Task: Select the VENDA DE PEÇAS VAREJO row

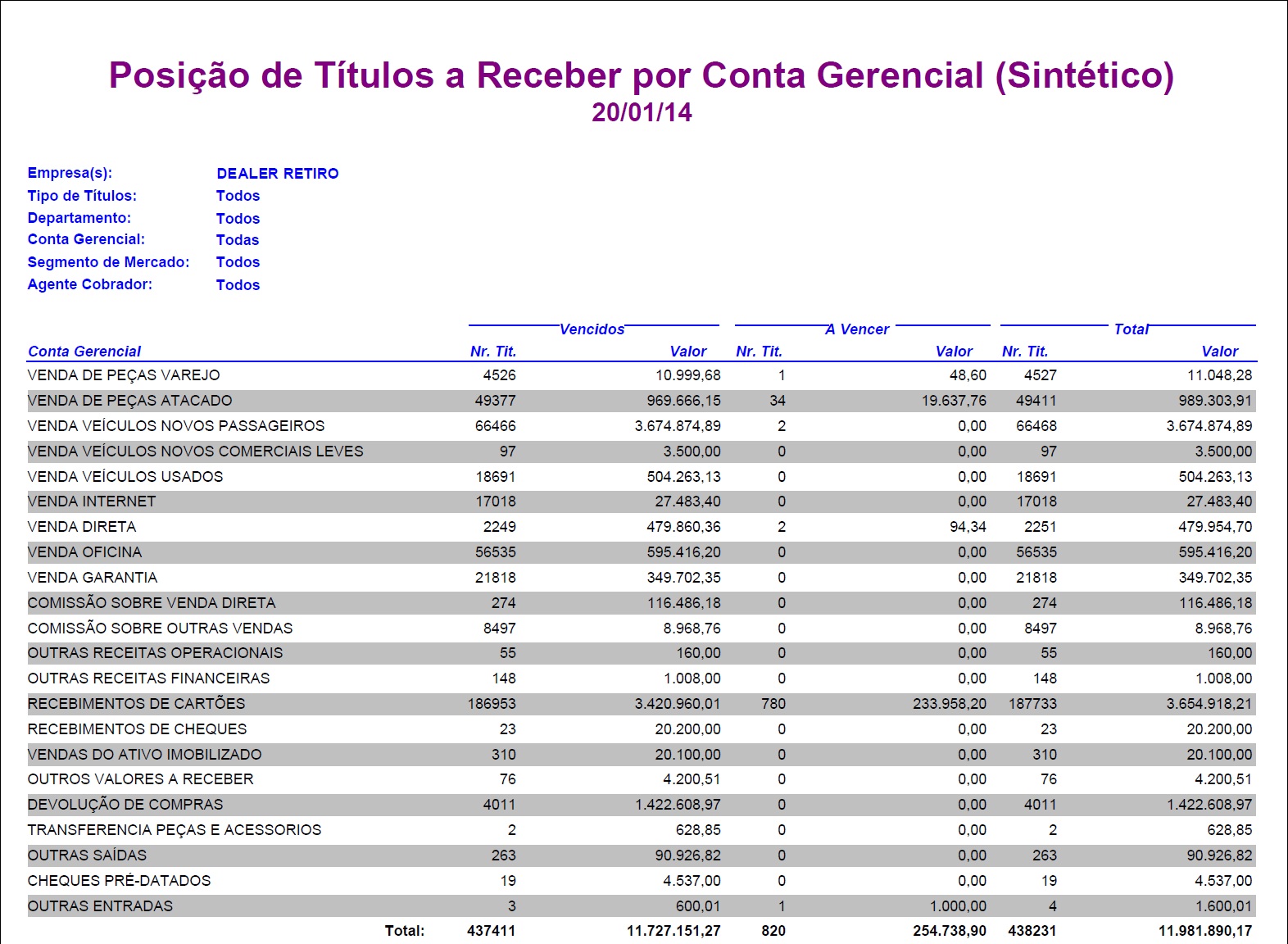Action: click(x=642, y=375)
